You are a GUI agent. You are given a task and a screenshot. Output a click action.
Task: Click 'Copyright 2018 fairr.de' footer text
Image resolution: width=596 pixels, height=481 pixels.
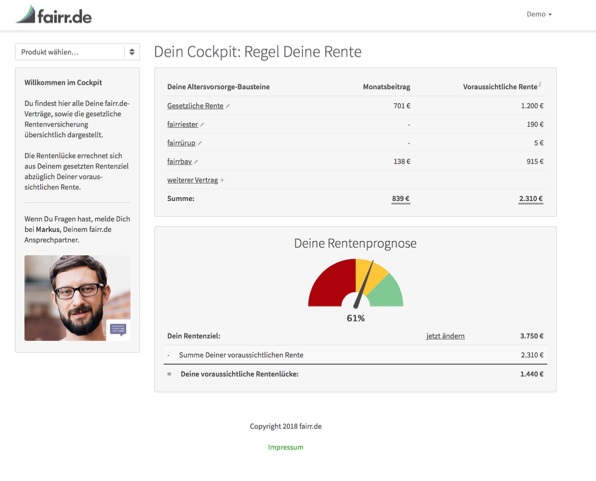pyautogui.click(x=286, y=426)
